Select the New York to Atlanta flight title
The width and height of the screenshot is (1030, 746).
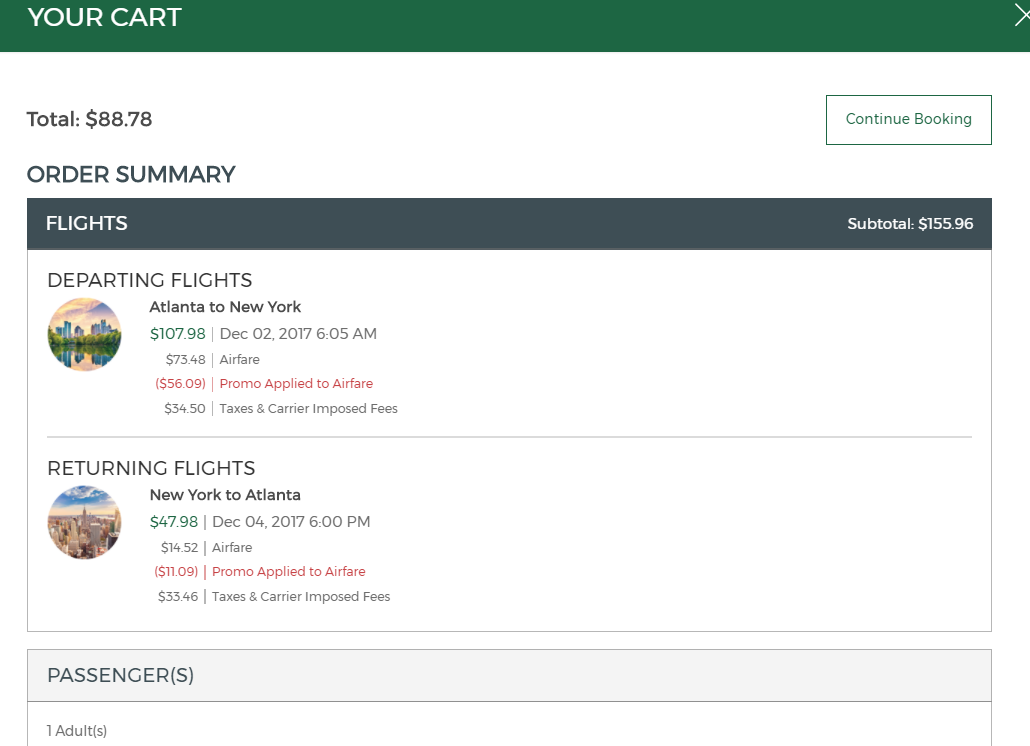(x=225, y=495)
